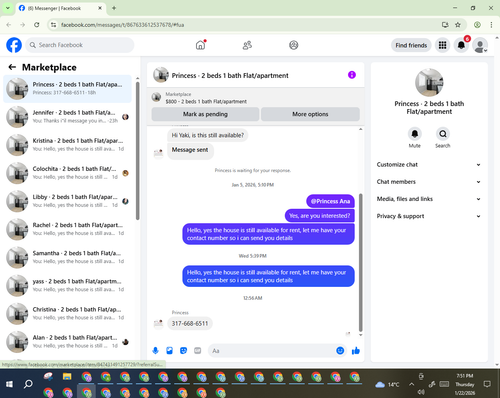Click the microphone voice clip icon

coord(155,351)
